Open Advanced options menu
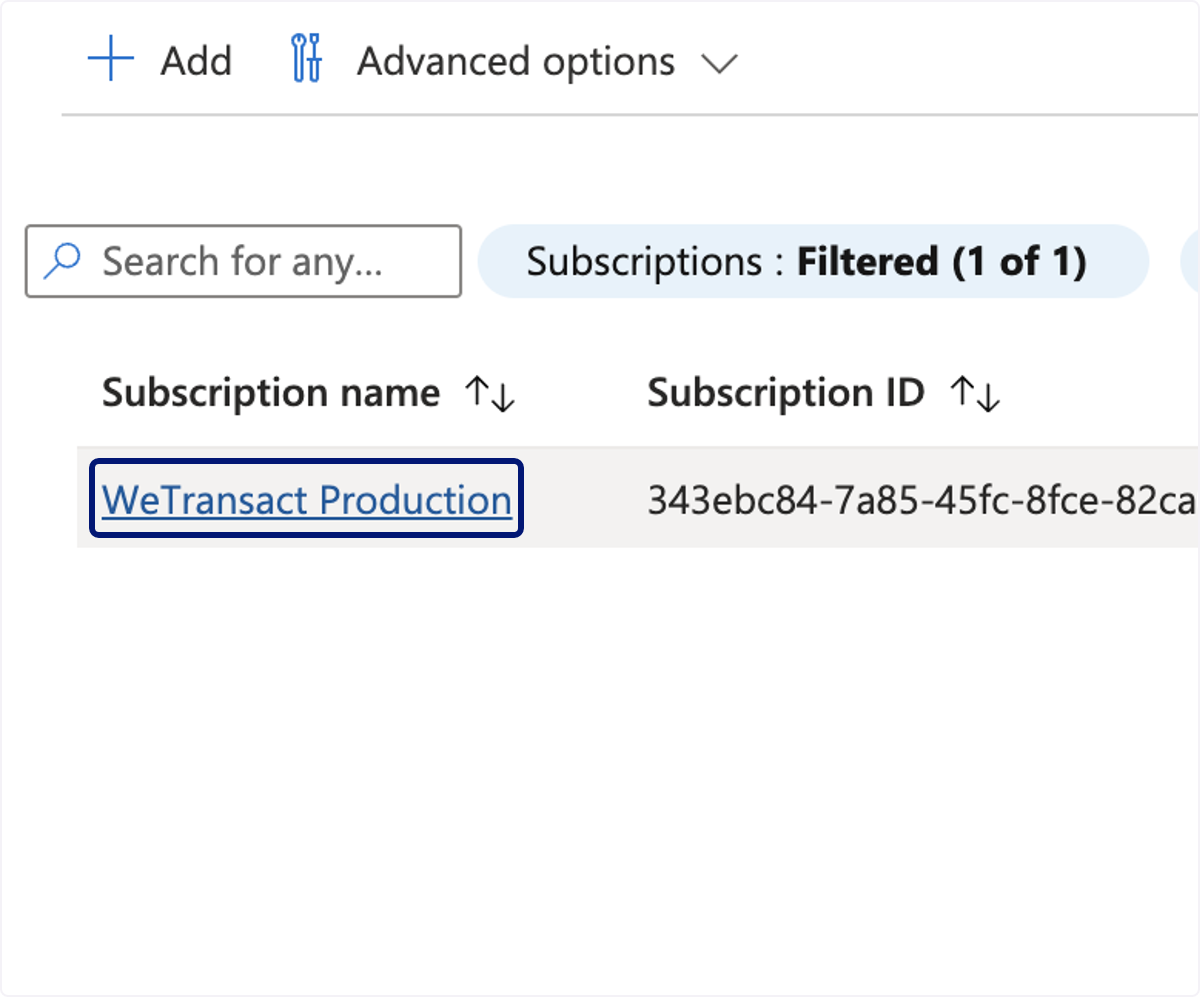The height and width of the screenshot is (997, 1200). [515, 62]
